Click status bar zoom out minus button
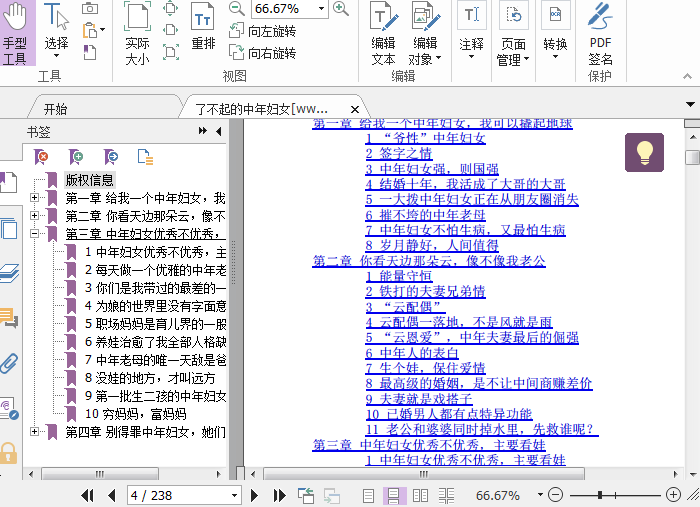Screen dimensions: 700x507 tap(555, 495)
